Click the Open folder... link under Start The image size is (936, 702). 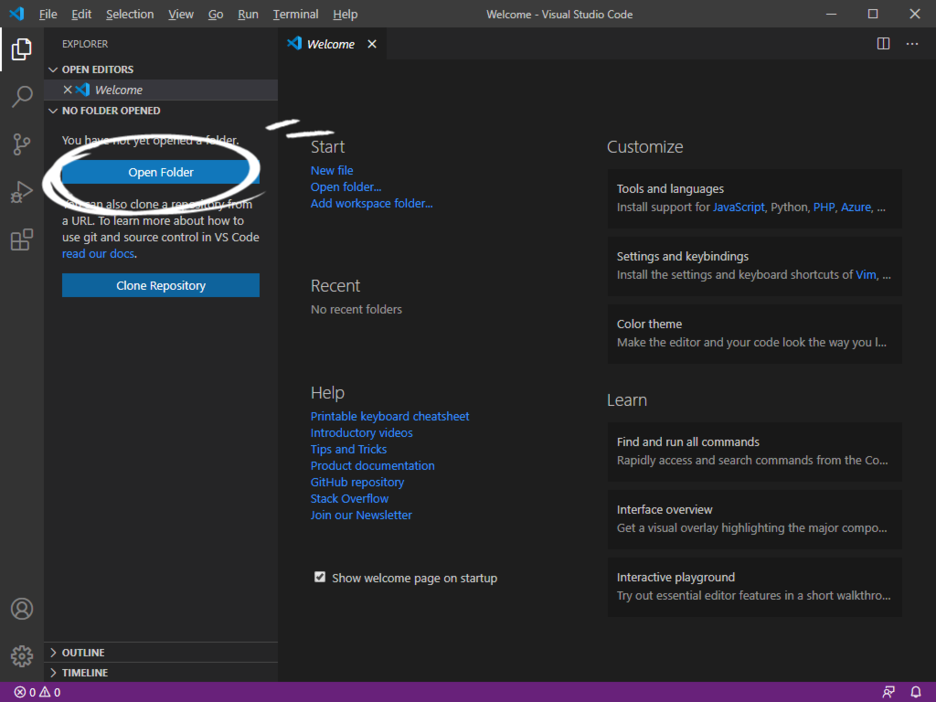pyautogui.click(x=346, y=187)
